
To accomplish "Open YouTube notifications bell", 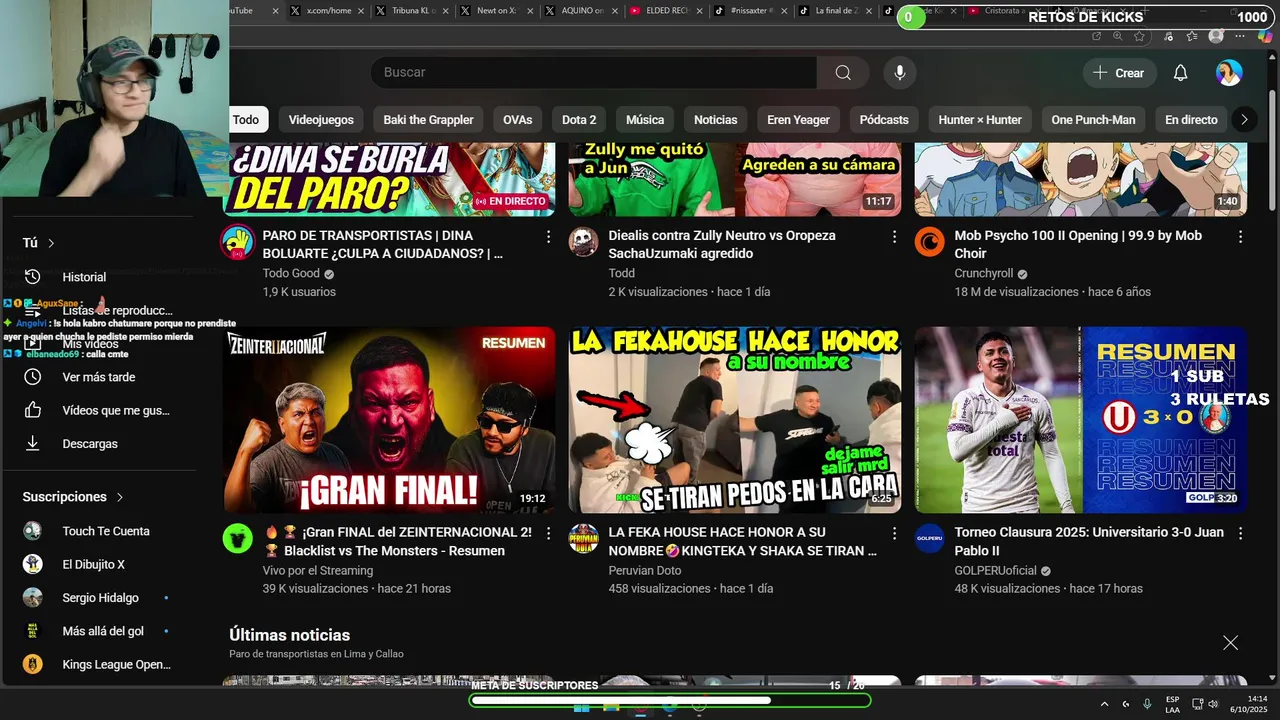I will point(1180,73).
